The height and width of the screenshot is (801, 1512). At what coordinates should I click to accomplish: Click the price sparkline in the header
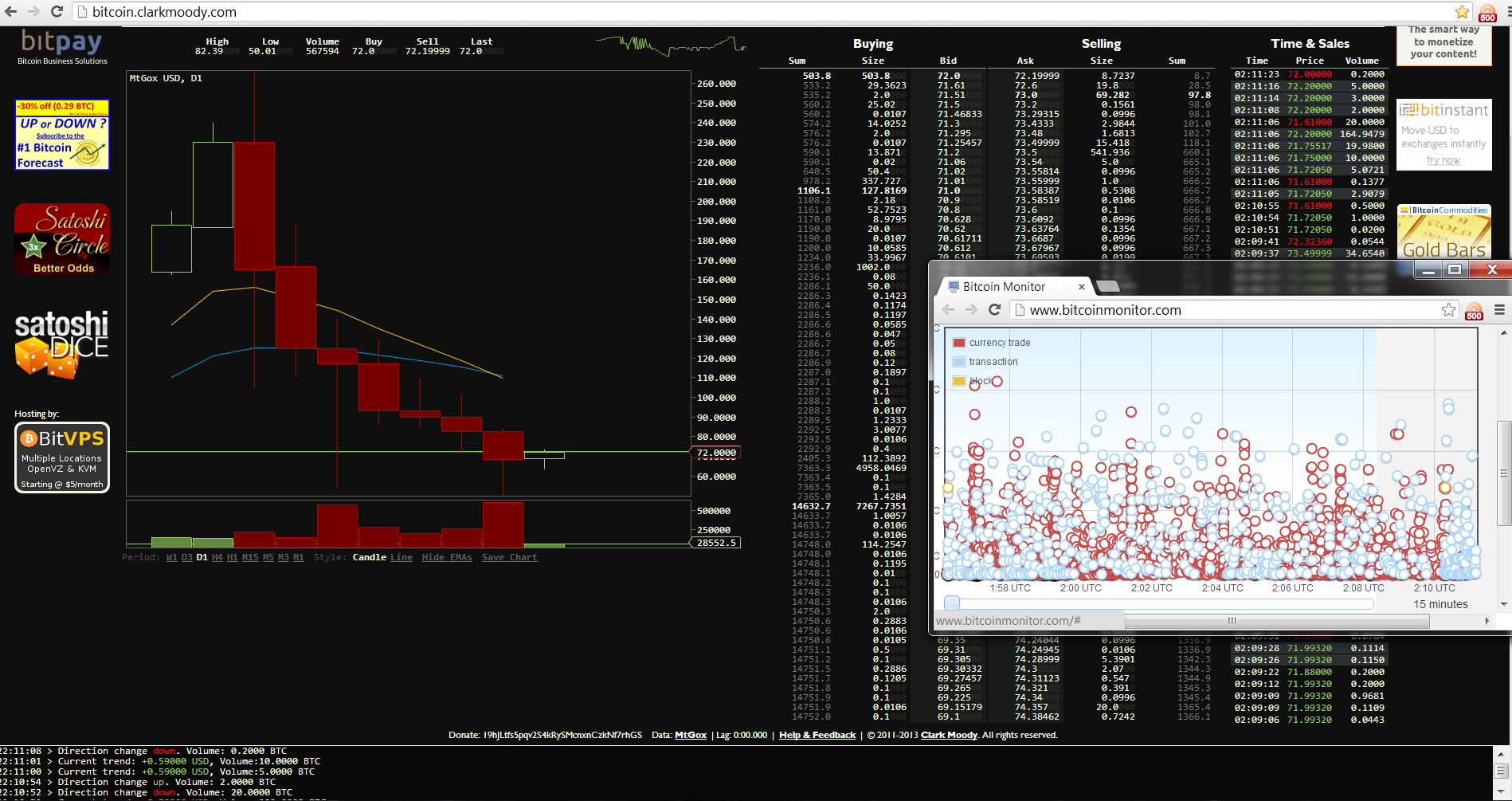pyautogui.click(x=671, y=45)
